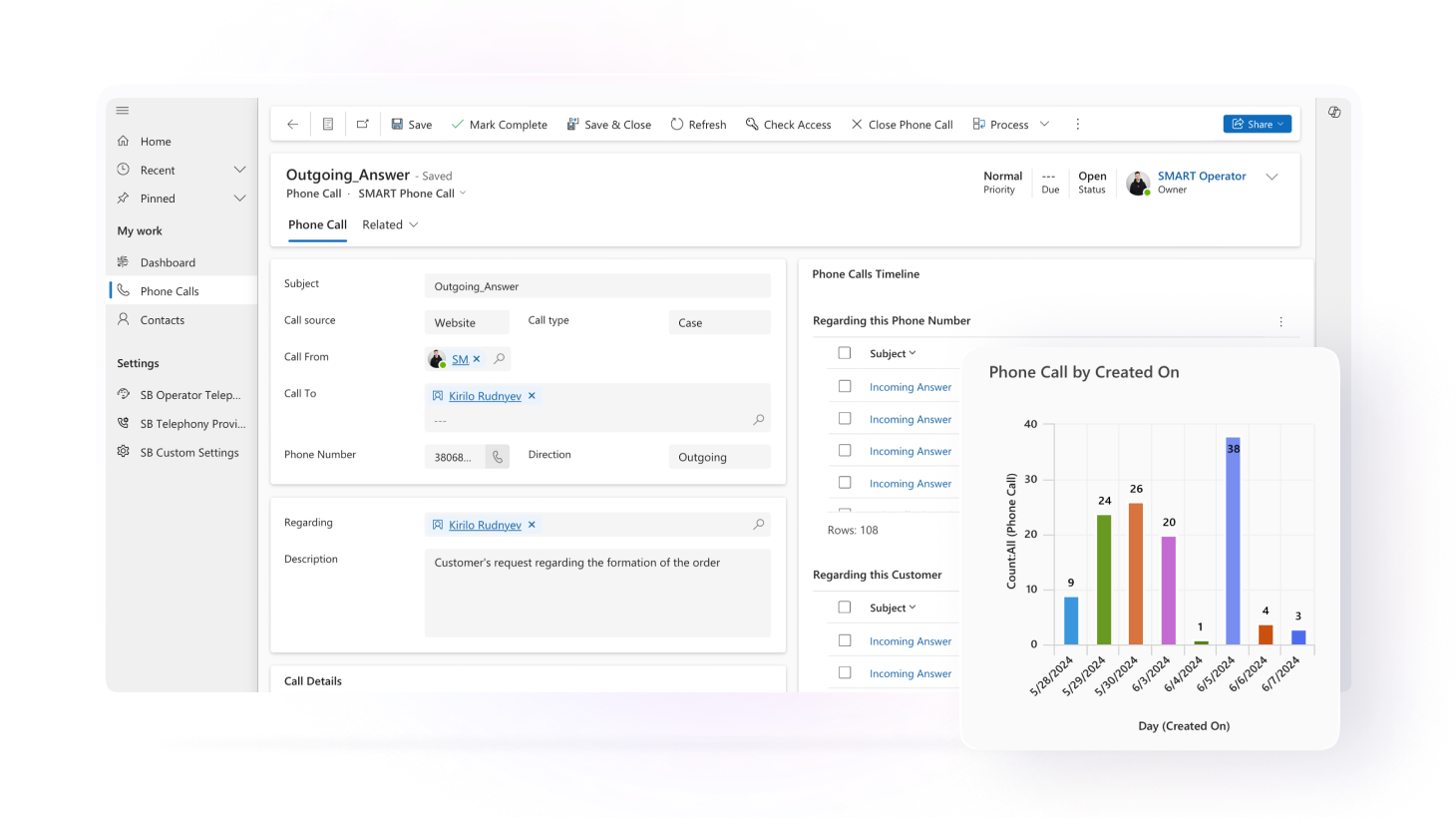Click the vertical ellipsis in command bar
Image resolution: width=1456 pixels, height=818 pixels.
1077,125
